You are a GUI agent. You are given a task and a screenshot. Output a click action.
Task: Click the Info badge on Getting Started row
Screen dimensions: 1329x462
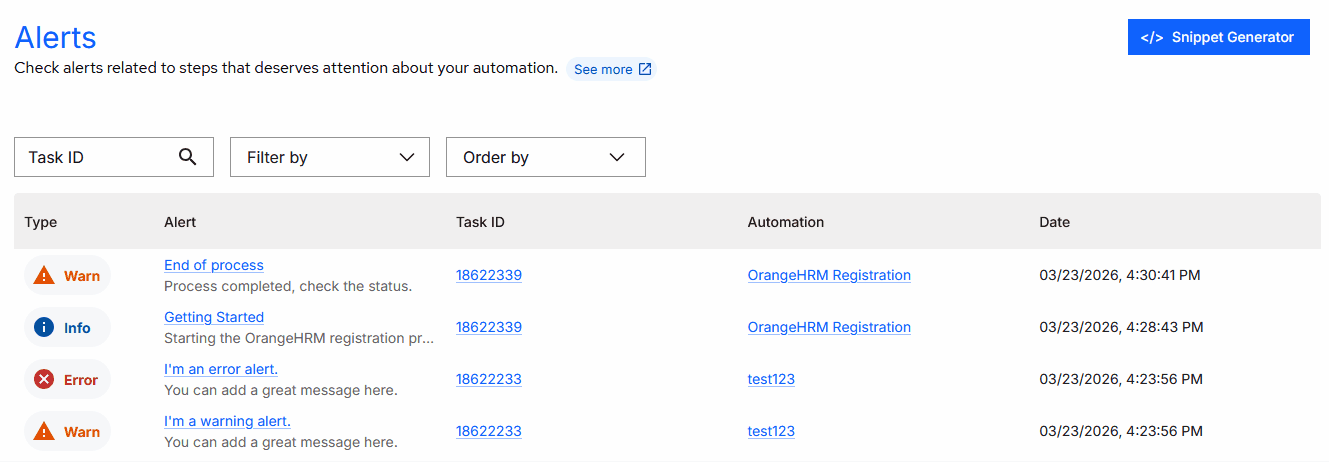click(x=67, y=328)
